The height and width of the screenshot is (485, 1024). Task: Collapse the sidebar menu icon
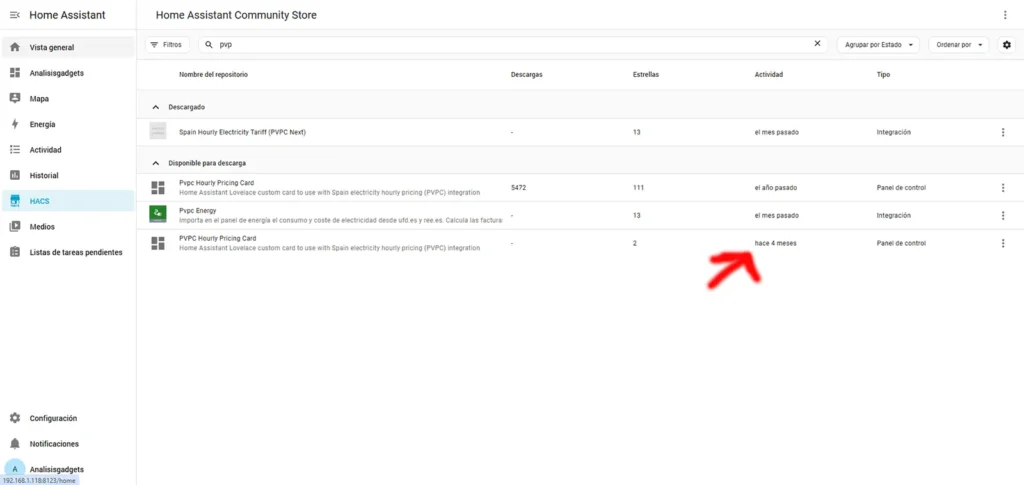[15, 15]
